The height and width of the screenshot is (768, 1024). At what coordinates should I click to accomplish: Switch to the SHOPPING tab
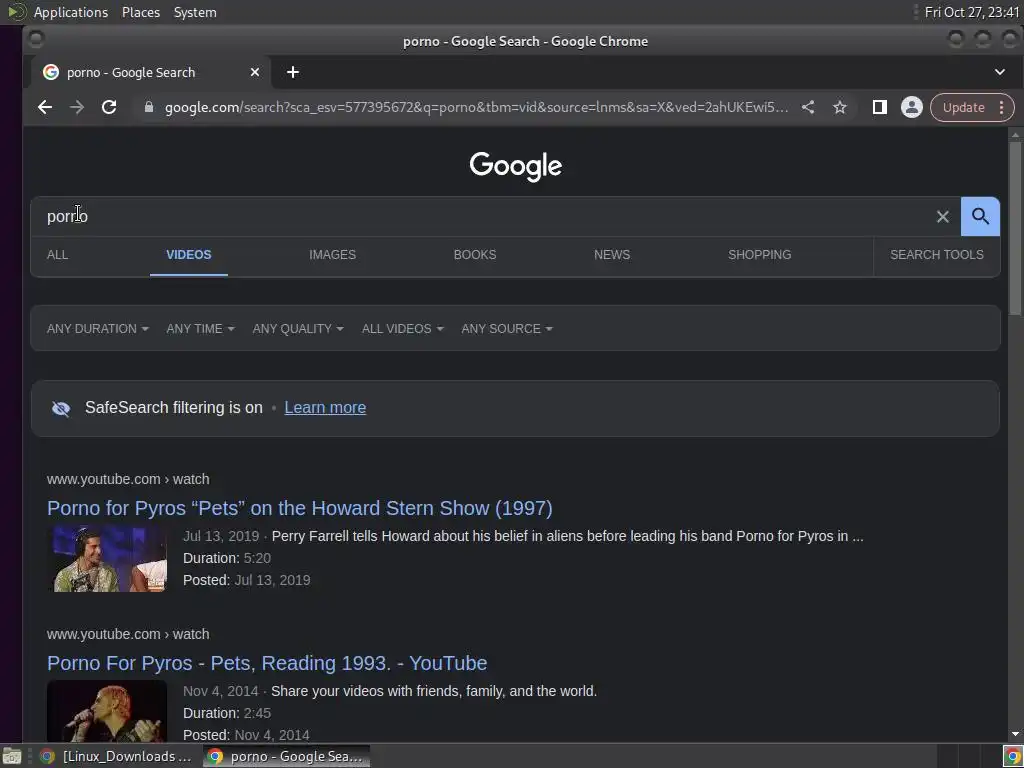(760, 255)
